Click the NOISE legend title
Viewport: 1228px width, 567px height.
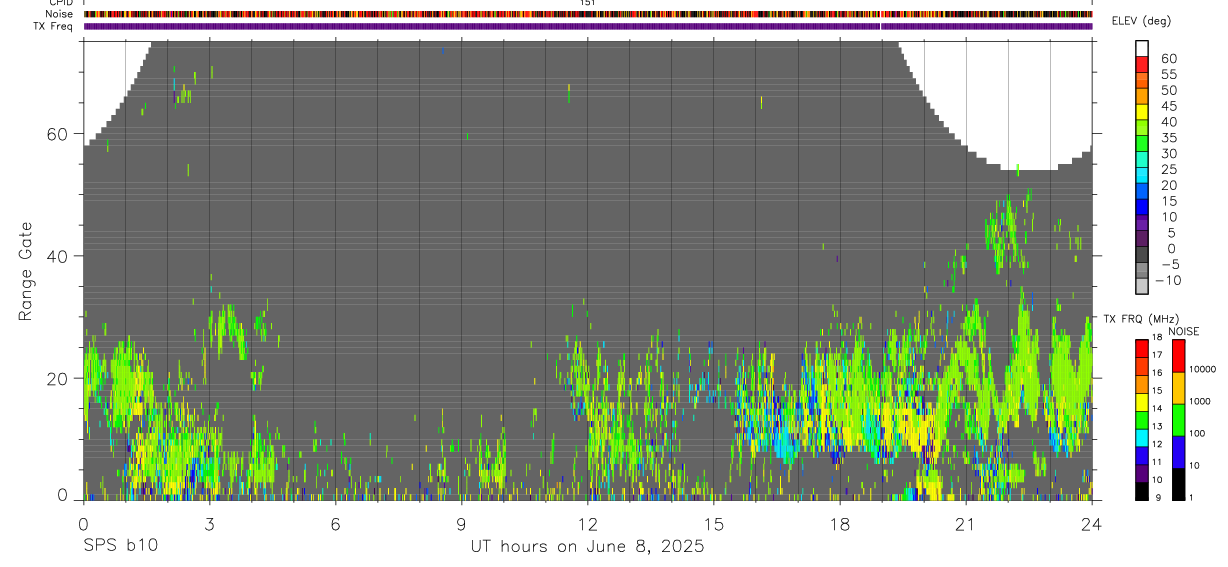coord(1183,331)
